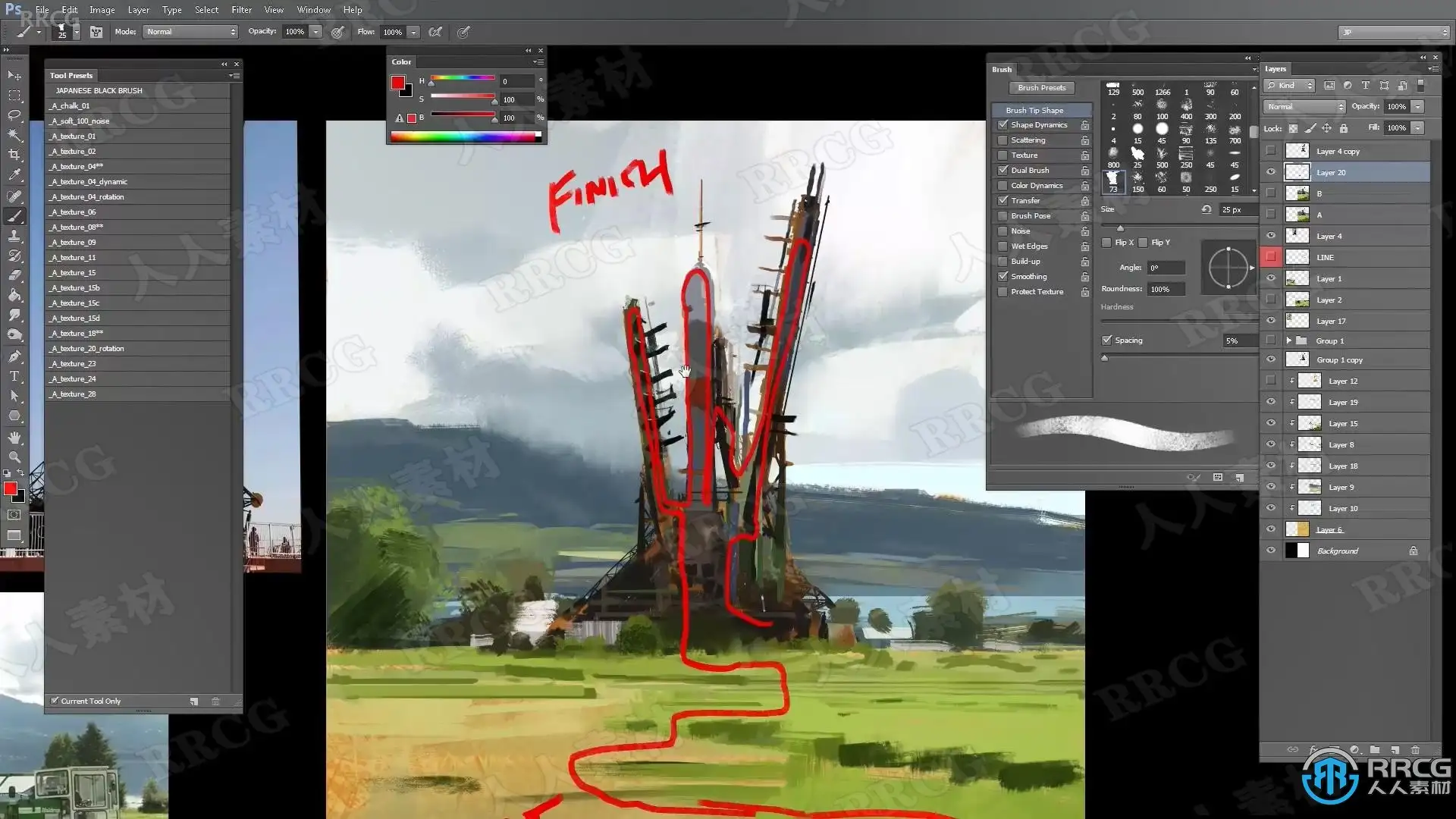Select the Zoom tool
The height and width of the screenshot is (819, 1456).
14,457
